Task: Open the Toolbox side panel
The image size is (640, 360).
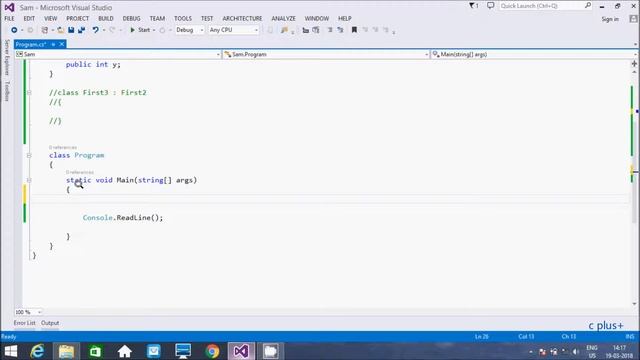Action: pos(7,91)
